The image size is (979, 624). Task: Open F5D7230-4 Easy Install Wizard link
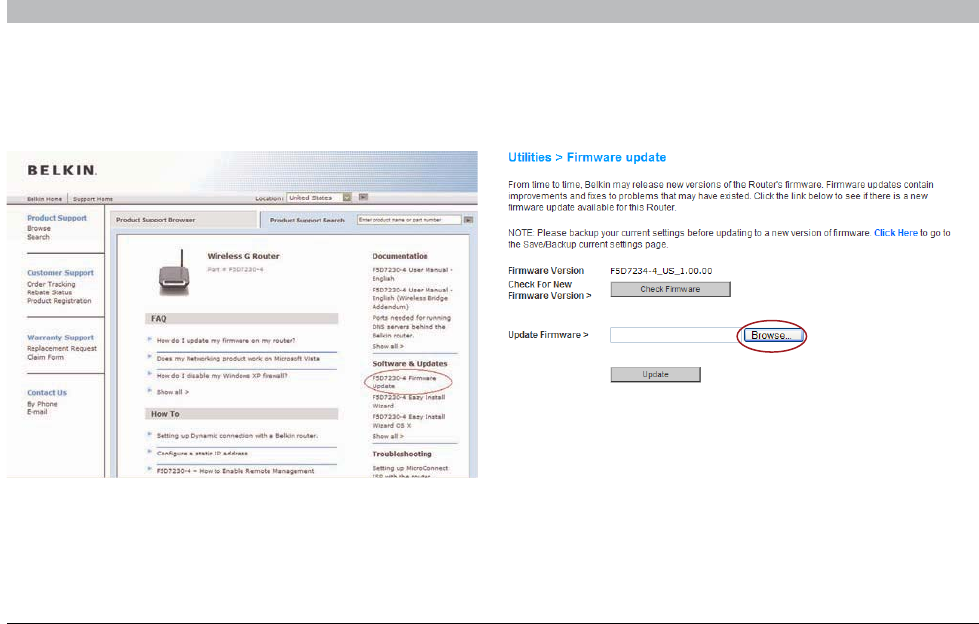tap(409, 401)
